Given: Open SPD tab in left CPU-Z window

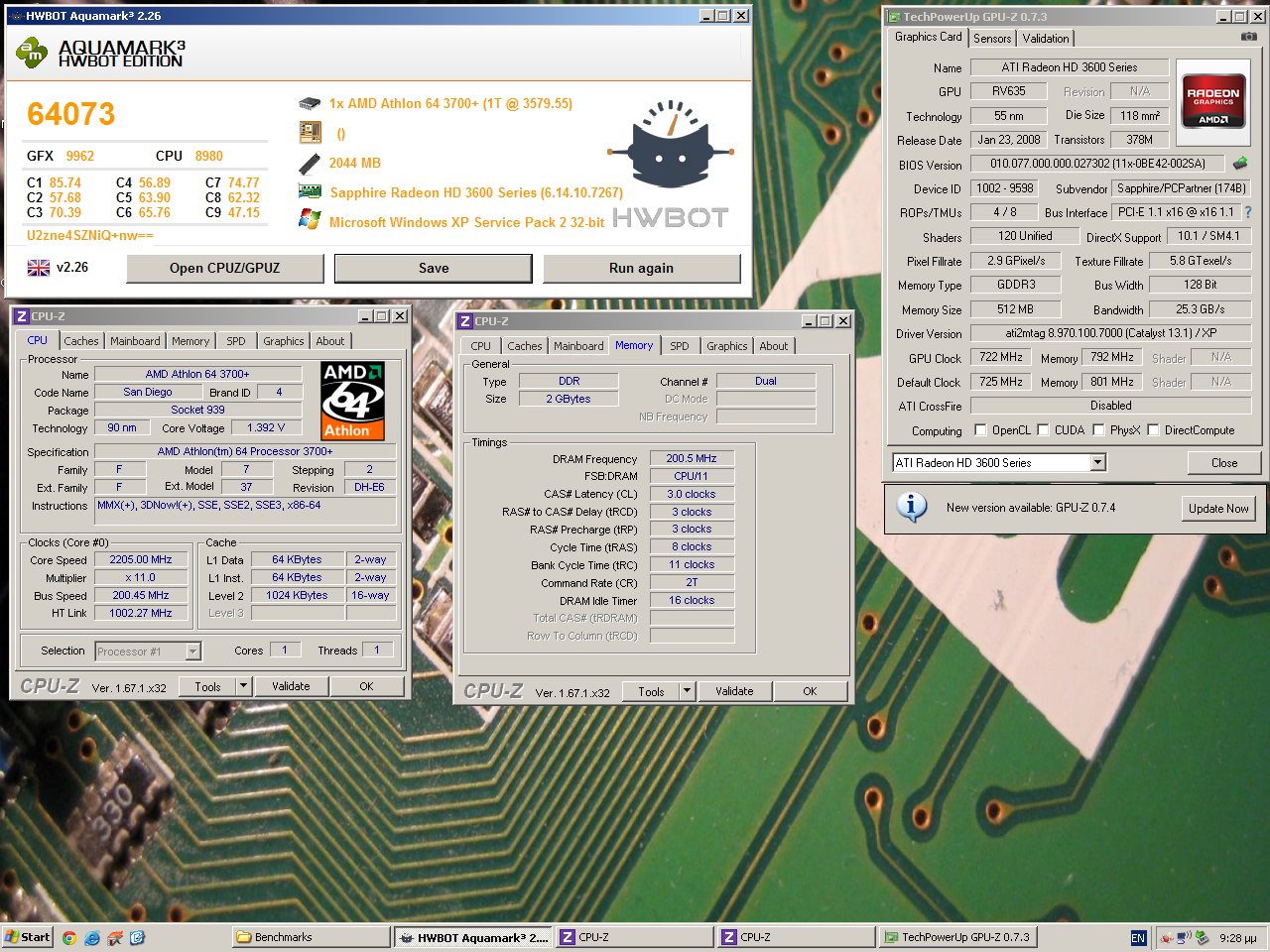Looking at the screenshot, I should [236, 341].
